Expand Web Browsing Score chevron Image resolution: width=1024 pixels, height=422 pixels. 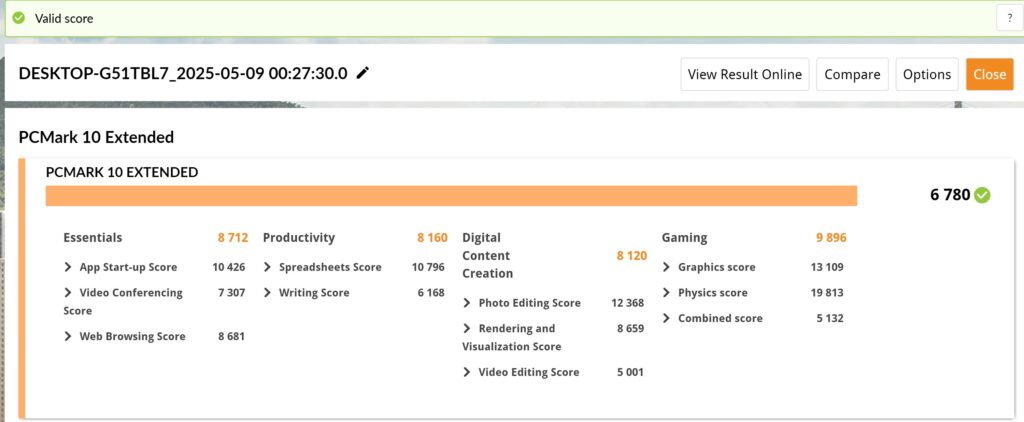coord(68,336)
